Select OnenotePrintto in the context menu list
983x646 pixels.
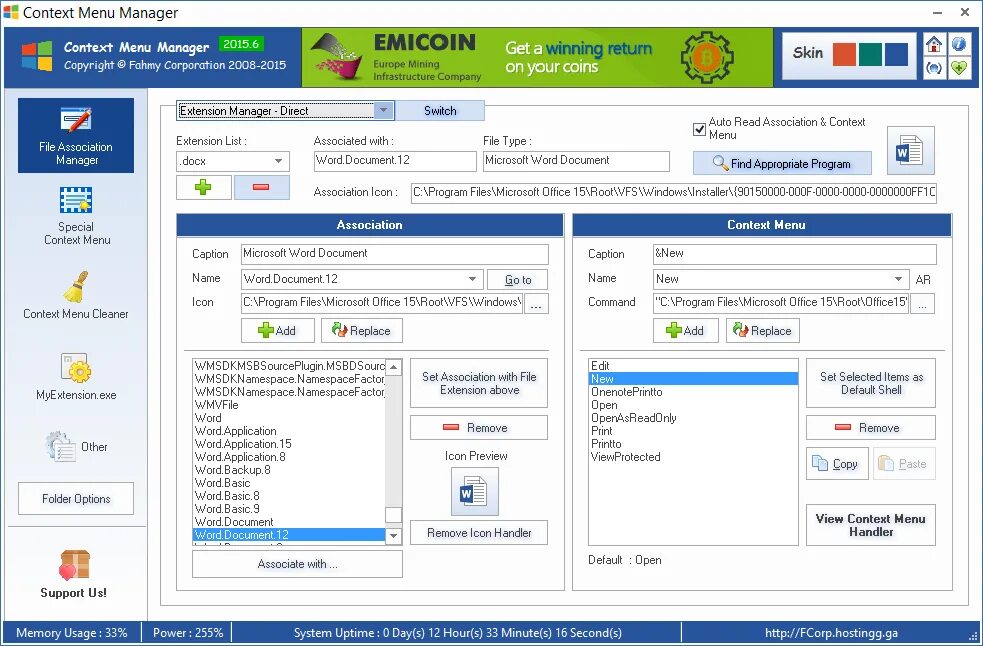(x=693, y=392)
